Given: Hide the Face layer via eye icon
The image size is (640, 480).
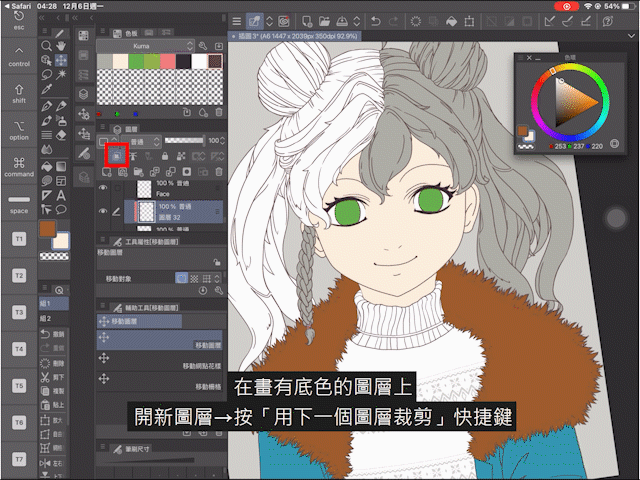Looking at the screenshot, I should pos(103,188).
